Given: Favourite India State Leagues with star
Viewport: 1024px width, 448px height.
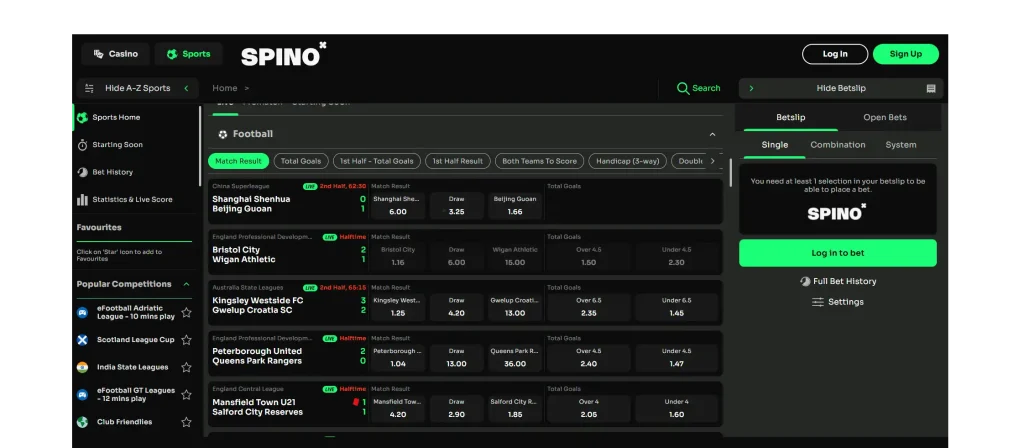Looking at the screenshot, I should [186, 368].
